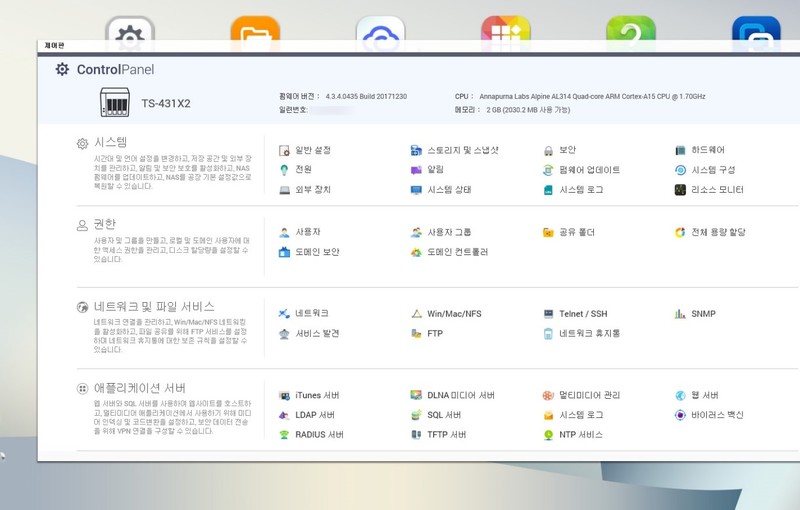Open the 하드웨어 icon
The width and height of the screenshot is (800, 510).
[680, 150]
